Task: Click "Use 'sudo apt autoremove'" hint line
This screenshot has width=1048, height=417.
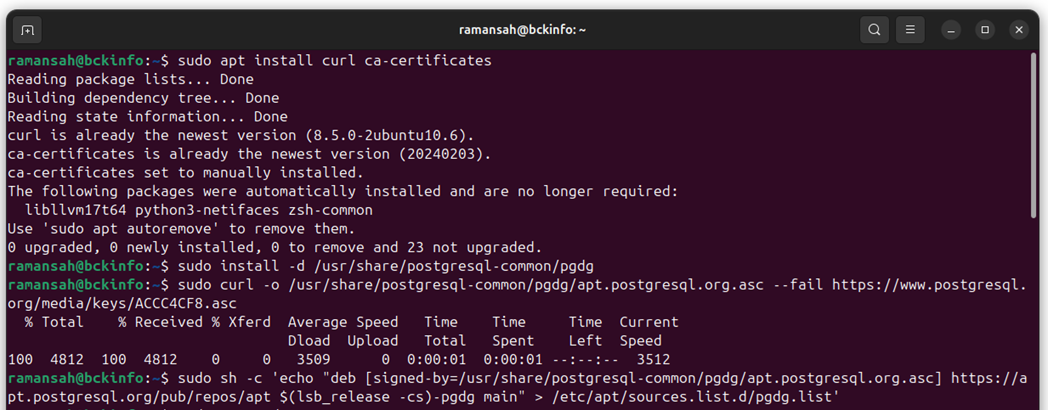Action: (x=181, y=229)
